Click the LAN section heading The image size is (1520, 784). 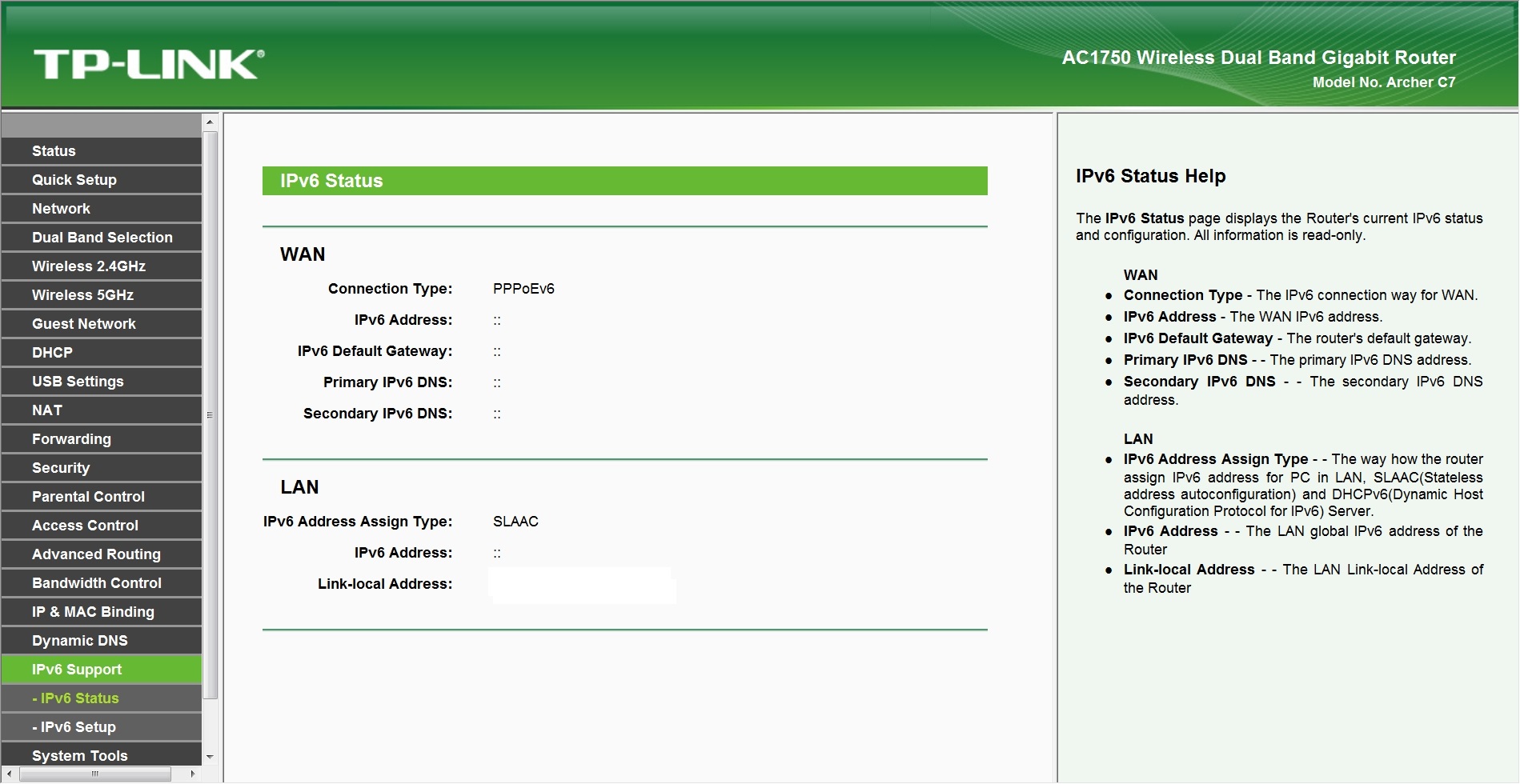(299, 487)
